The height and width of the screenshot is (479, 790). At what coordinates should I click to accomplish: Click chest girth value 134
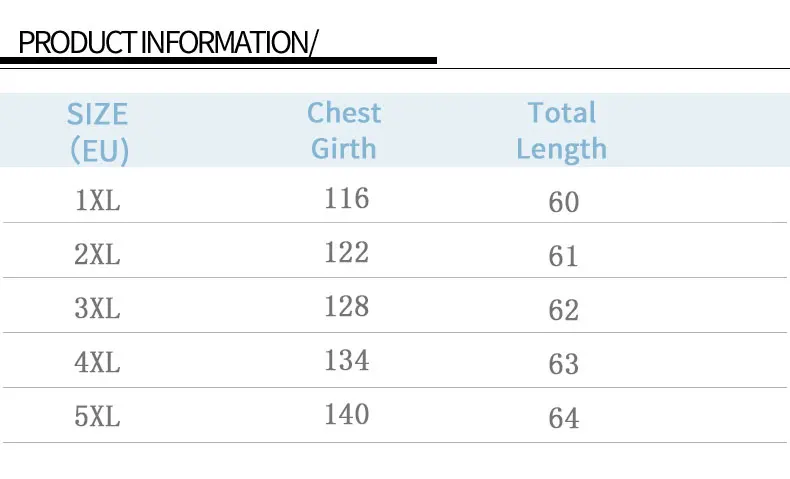tap(346, 360)
